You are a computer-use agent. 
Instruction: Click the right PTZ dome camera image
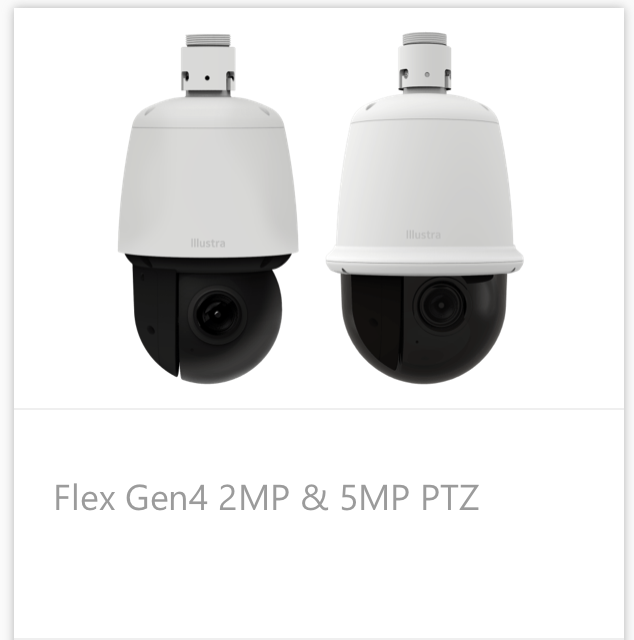pos(425,208)
